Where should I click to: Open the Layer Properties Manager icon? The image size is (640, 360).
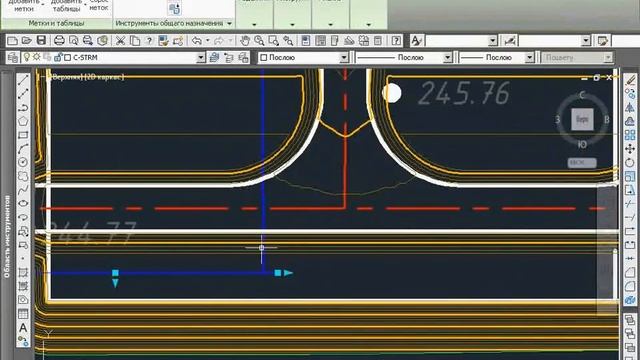click(13, 58)
